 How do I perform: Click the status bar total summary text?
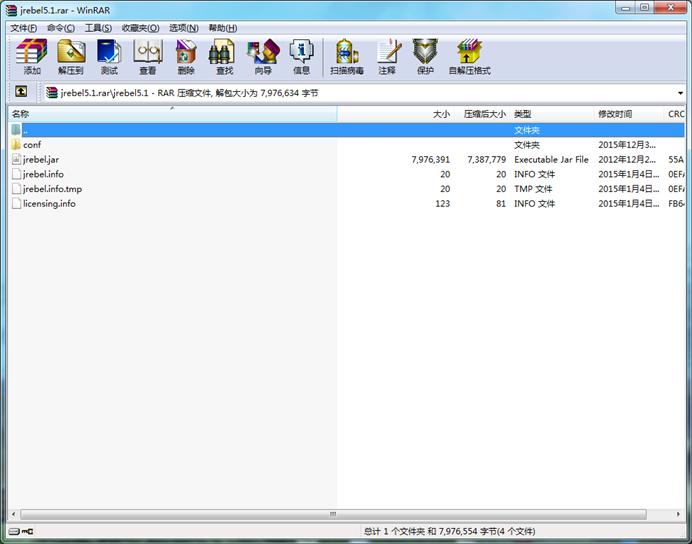[449, 531]
